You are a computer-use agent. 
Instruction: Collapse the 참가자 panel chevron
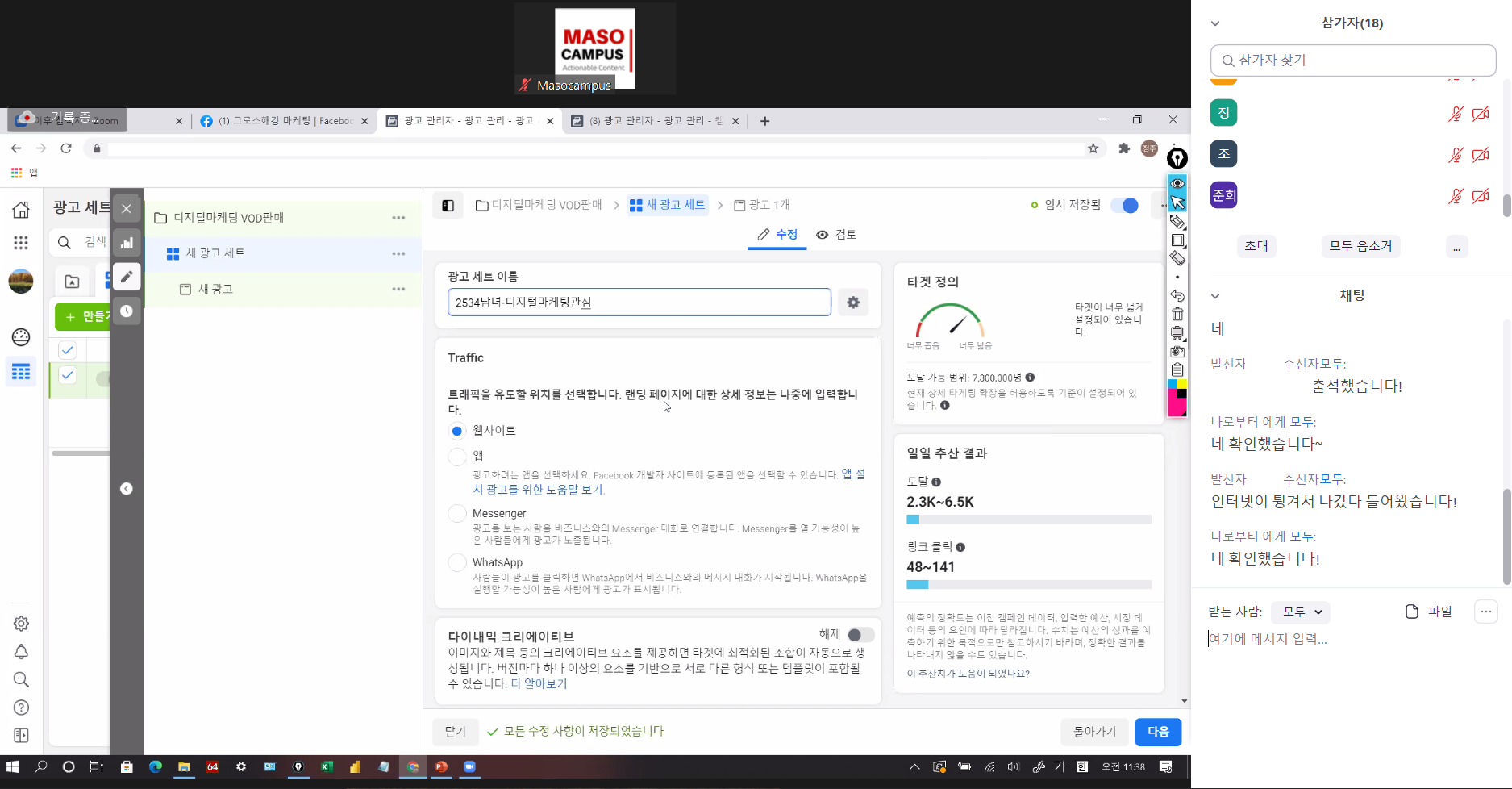pyautogui.click(x=1215, y=23)
